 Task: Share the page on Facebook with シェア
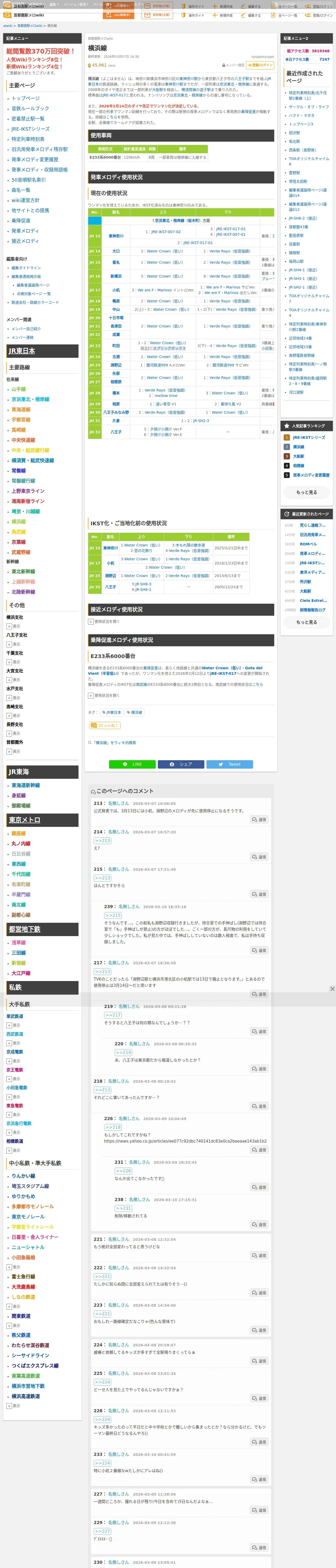tap(181, 764)
